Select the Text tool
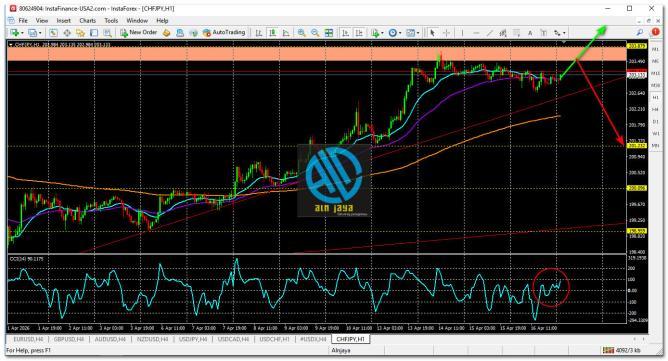668x361 pixels. (x=530, y=33)
